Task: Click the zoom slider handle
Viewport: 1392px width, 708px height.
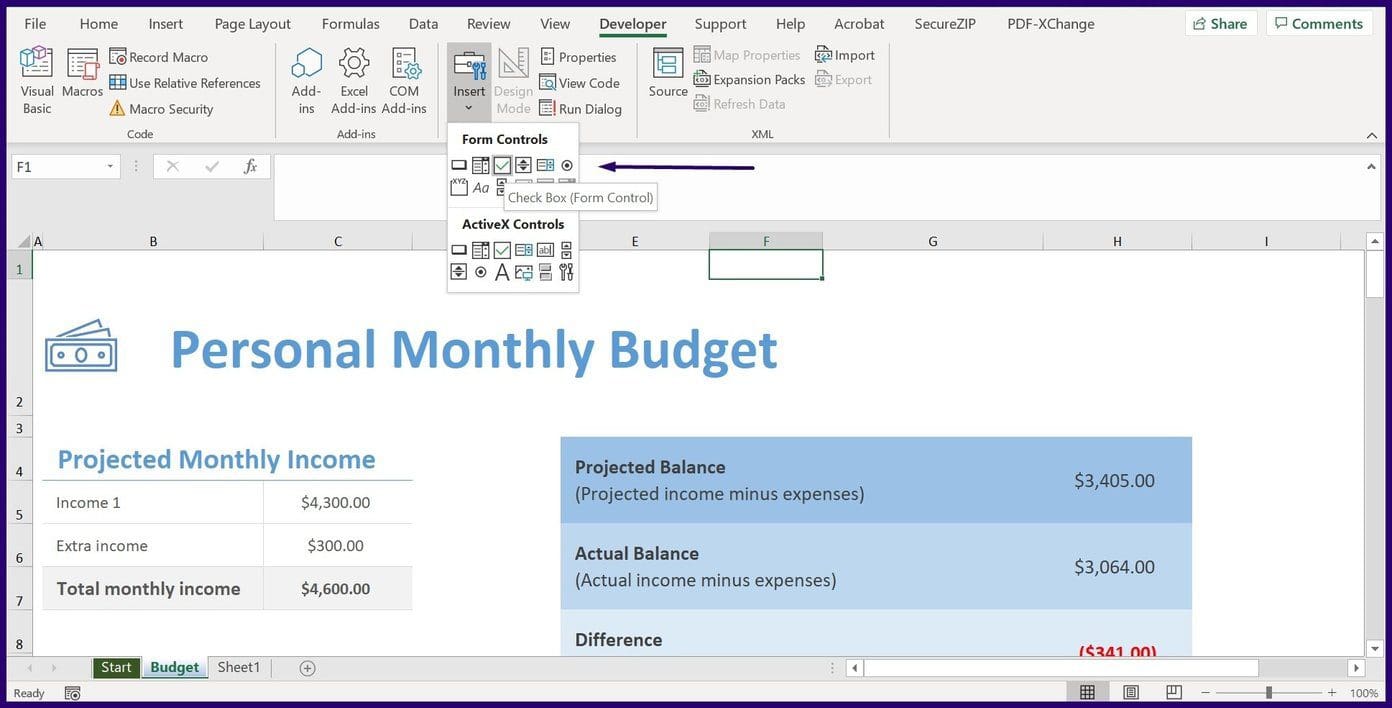Action: tap(1269, 693)
